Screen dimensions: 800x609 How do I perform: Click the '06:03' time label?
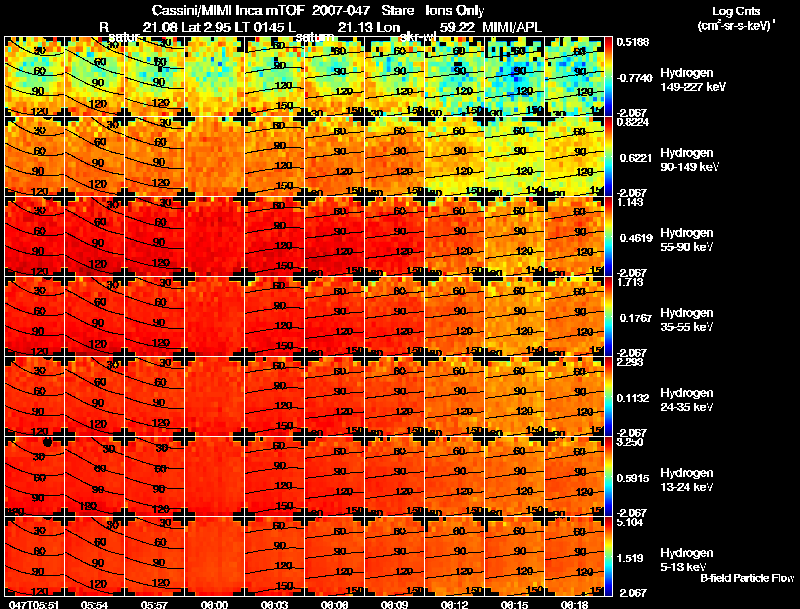pyautogui.click(x=274, y=604)
